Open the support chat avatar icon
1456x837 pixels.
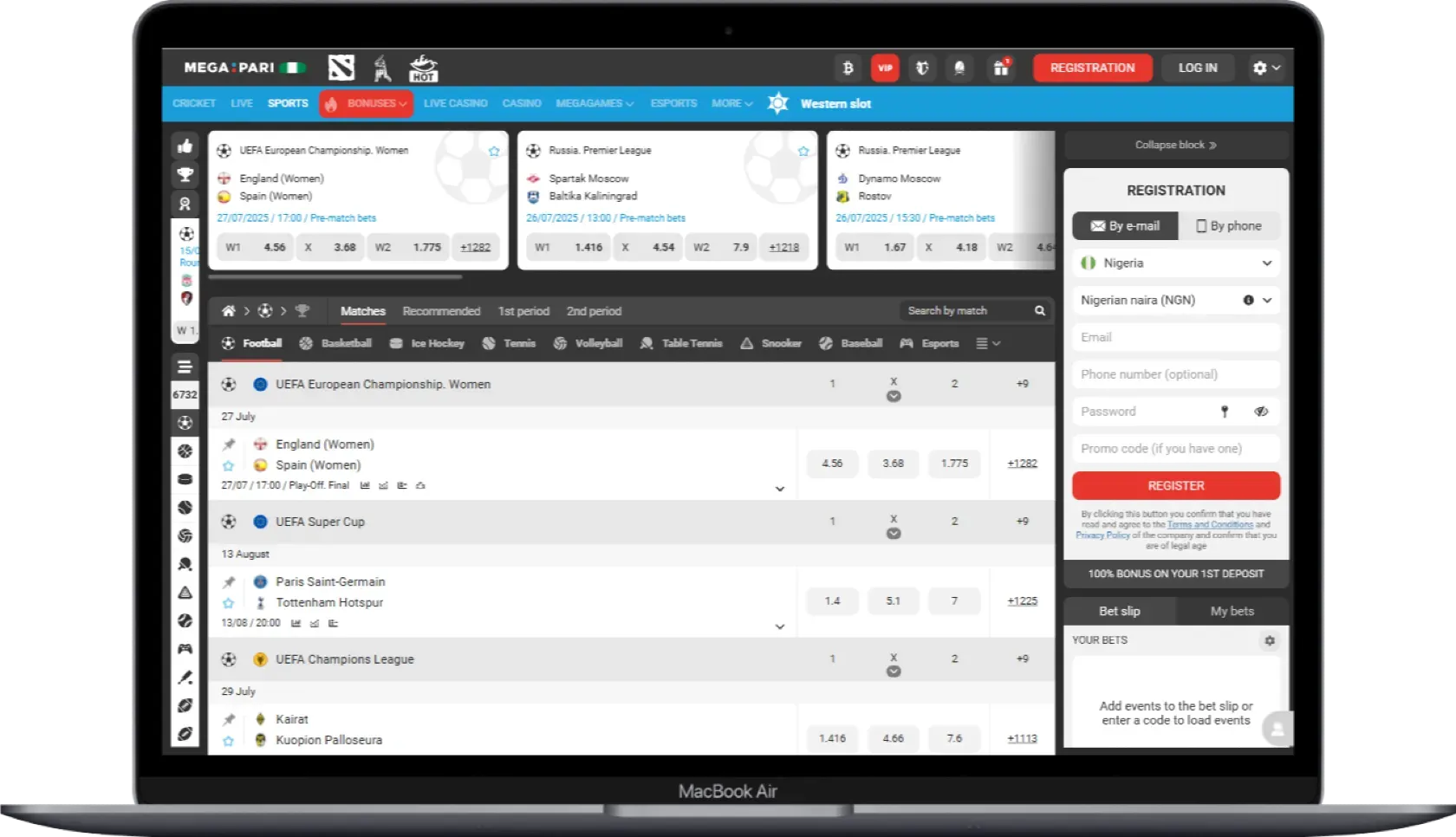[x=1277, y=729]
